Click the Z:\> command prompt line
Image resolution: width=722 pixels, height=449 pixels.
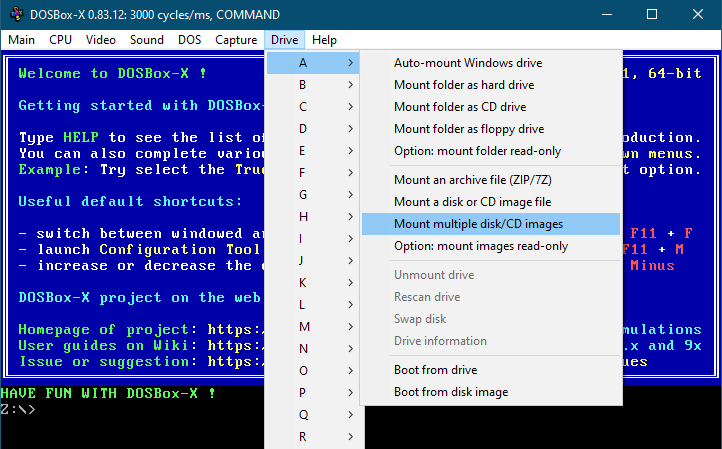[18, 409]
